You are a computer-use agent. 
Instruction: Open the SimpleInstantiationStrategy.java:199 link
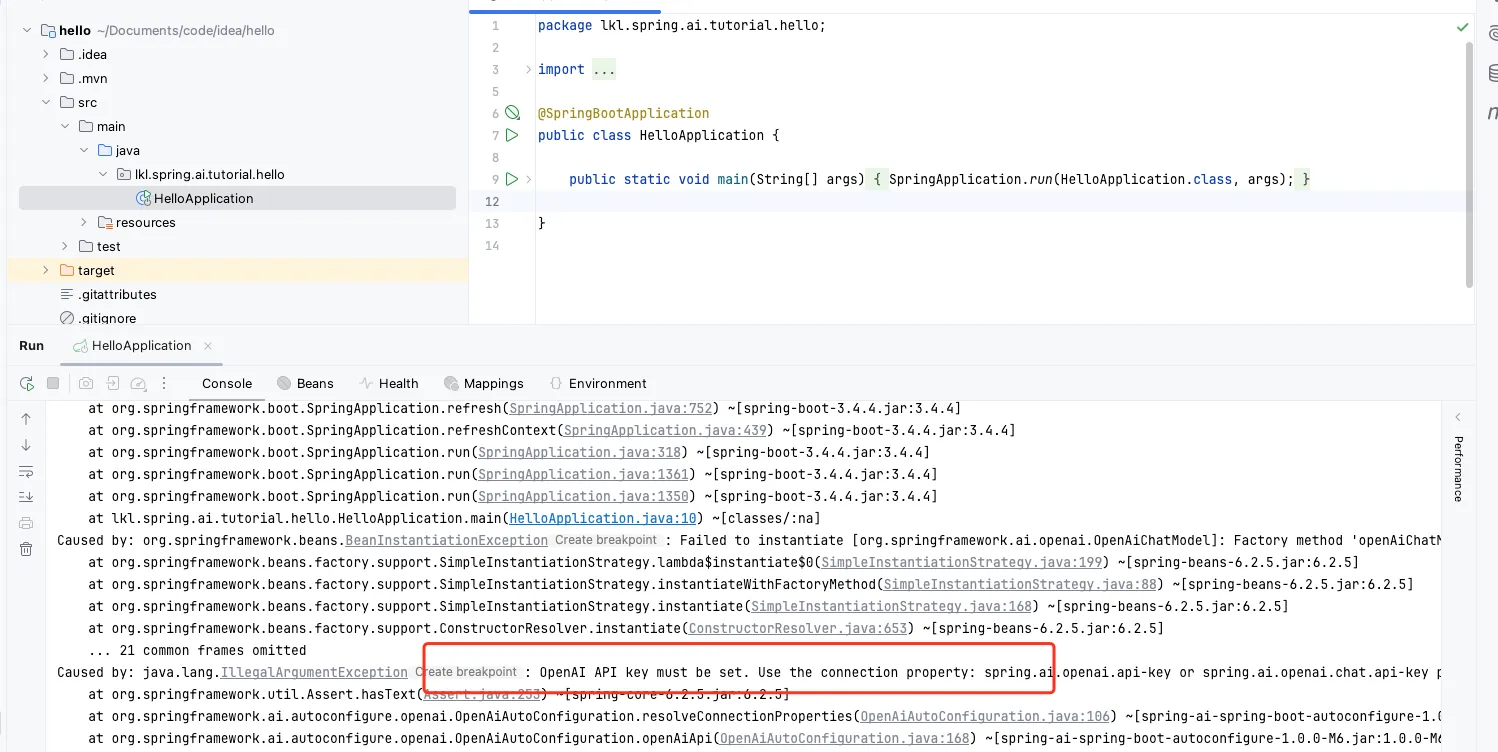(961, 563)
